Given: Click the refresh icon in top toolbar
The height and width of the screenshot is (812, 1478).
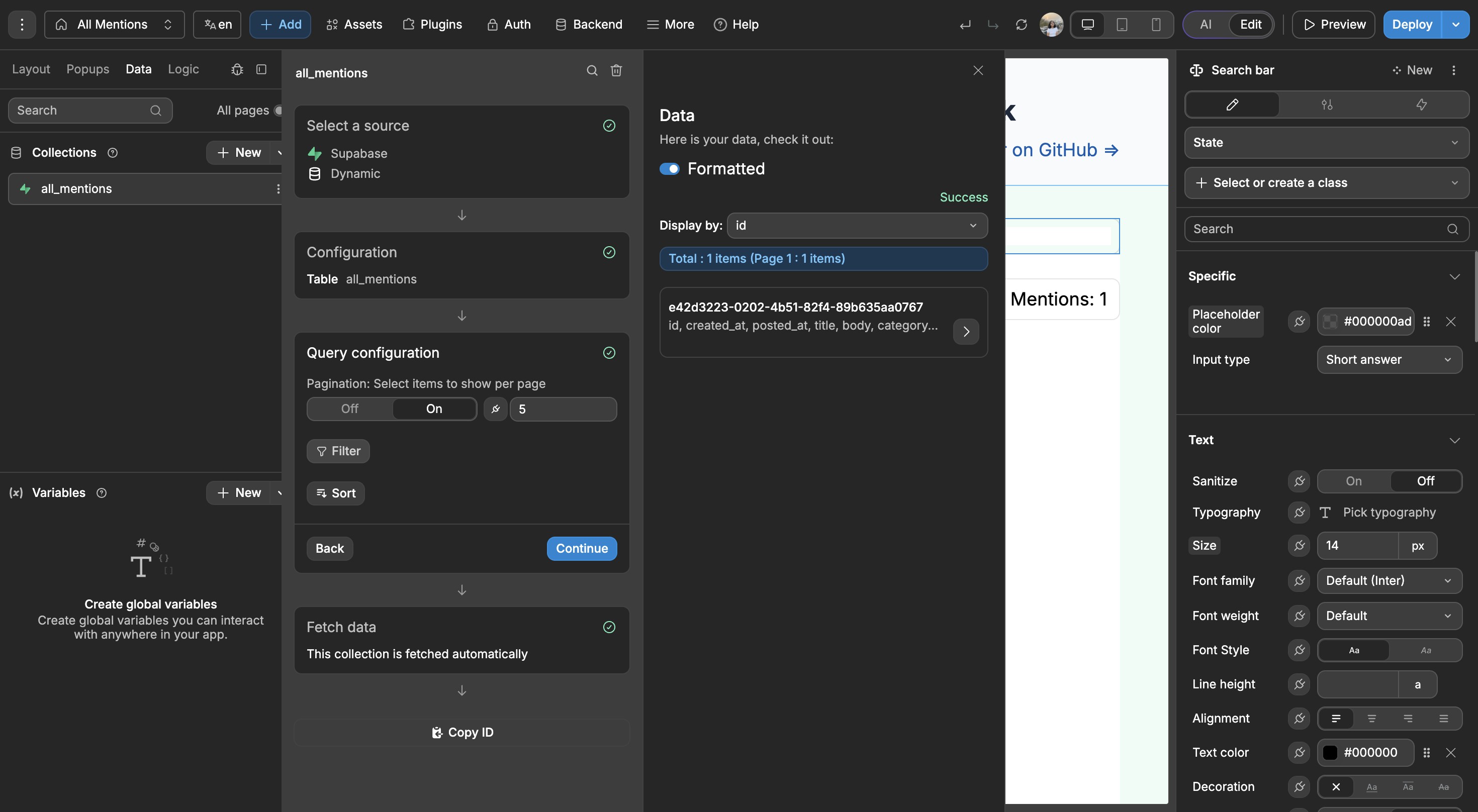Looking at the screenshot, I should 1021,25.
